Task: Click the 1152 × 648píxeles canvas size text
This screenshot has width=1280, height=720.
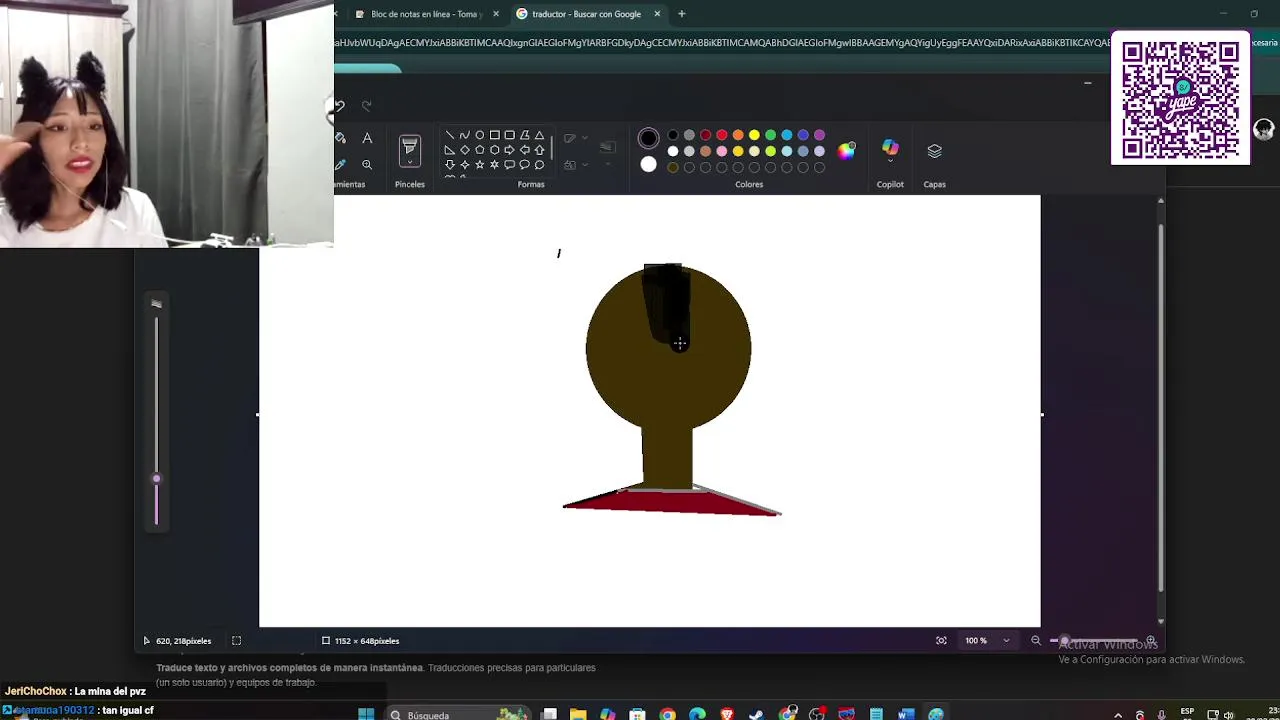Action: click(x=367, y=641)
